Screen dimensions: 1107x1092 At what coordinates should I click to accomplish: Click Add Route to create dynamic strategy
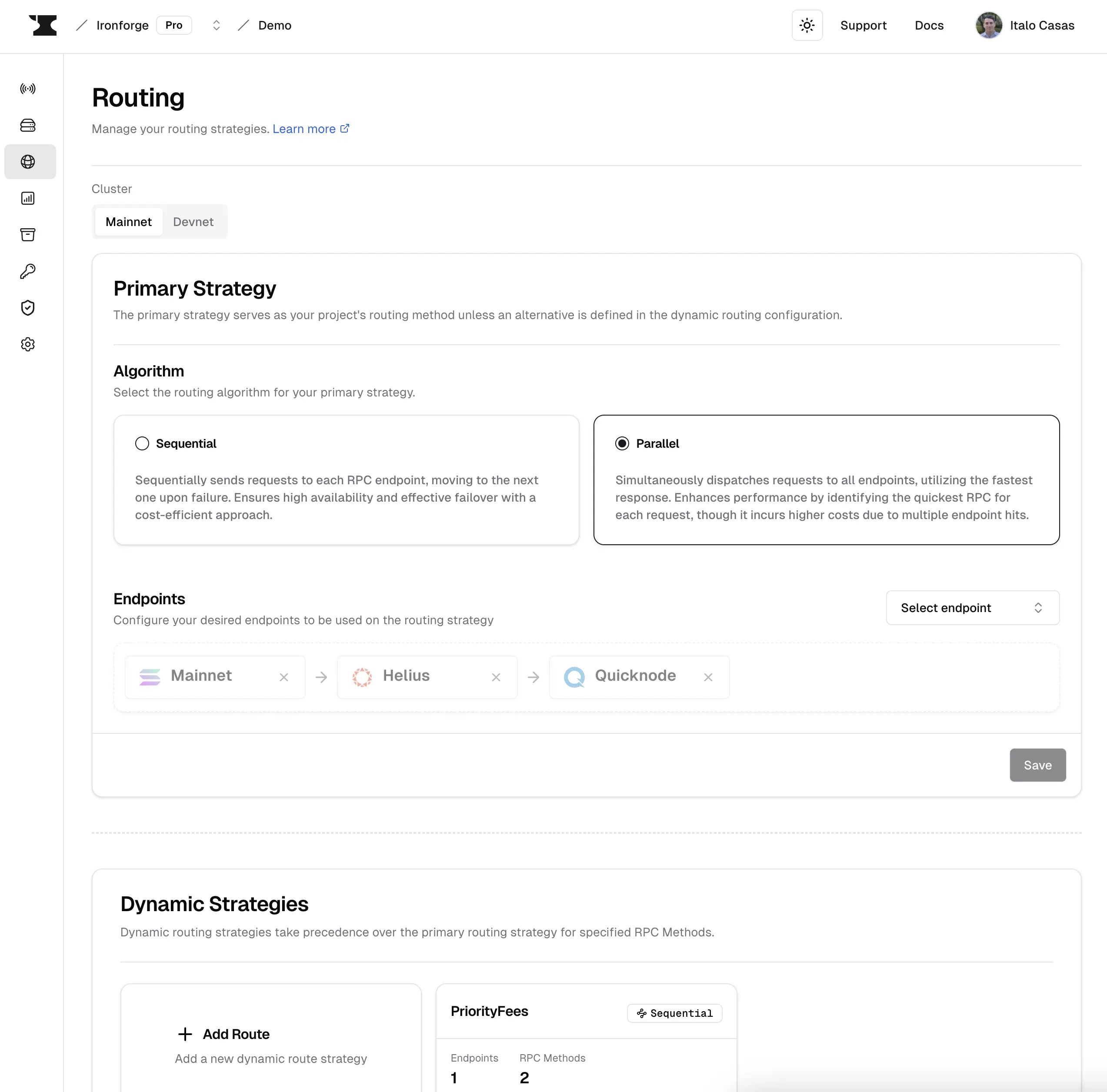pos(223,1034)
